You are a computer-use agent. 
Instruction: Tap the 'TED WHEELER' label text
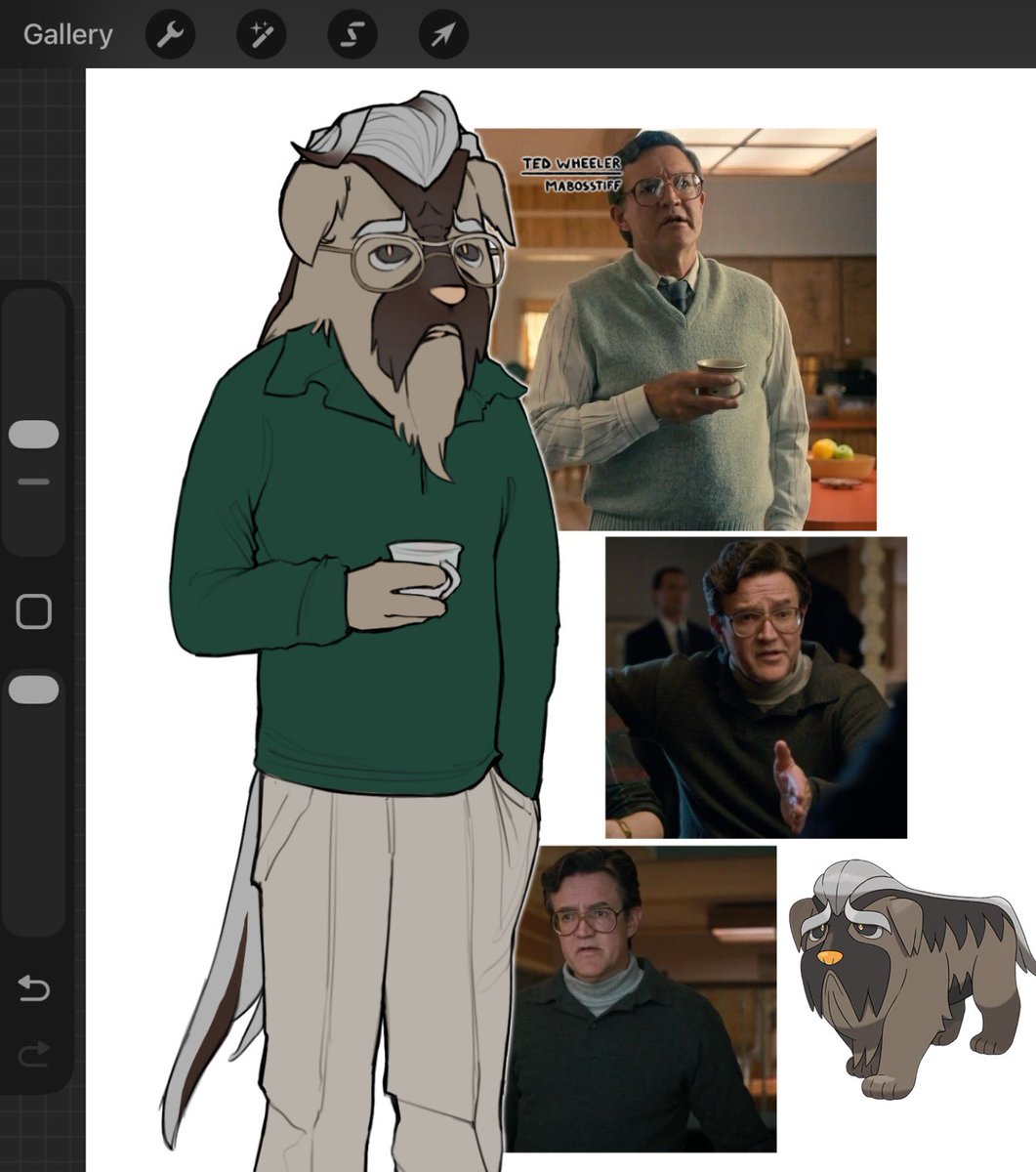tap(571, 163)
